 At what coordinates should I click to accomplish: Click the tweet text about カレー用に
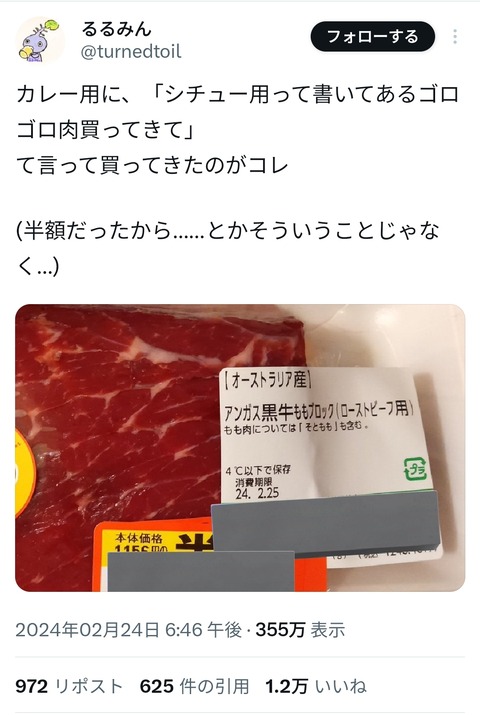tap(237, 130)
